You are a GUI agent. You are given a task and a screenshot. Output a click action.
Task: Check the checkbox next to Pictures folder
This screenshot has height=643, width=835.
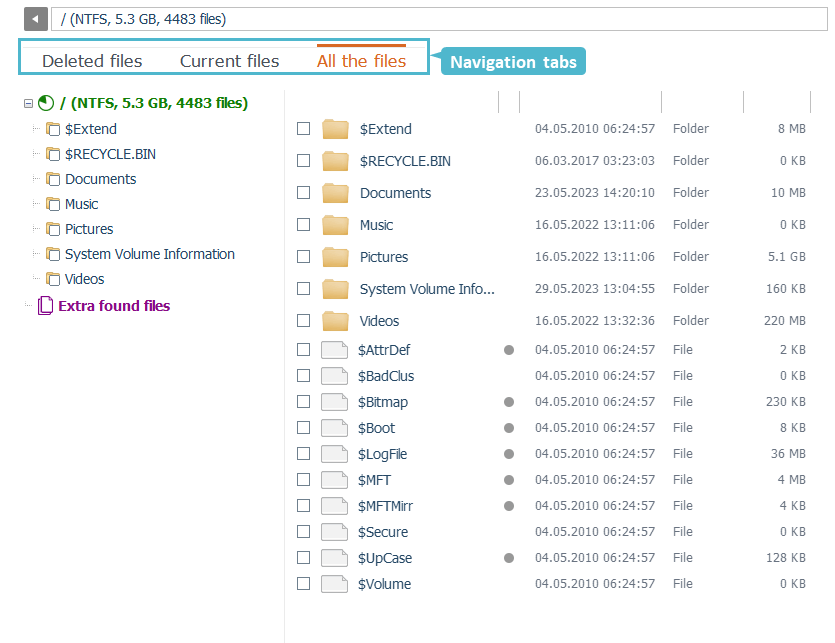(x=303, y=256)
